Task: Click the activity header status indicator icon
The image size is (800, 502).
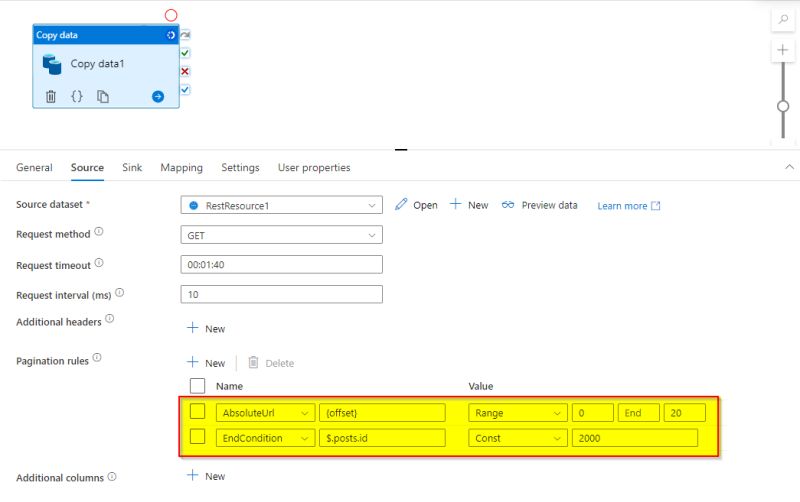Action: coord(170,35)
